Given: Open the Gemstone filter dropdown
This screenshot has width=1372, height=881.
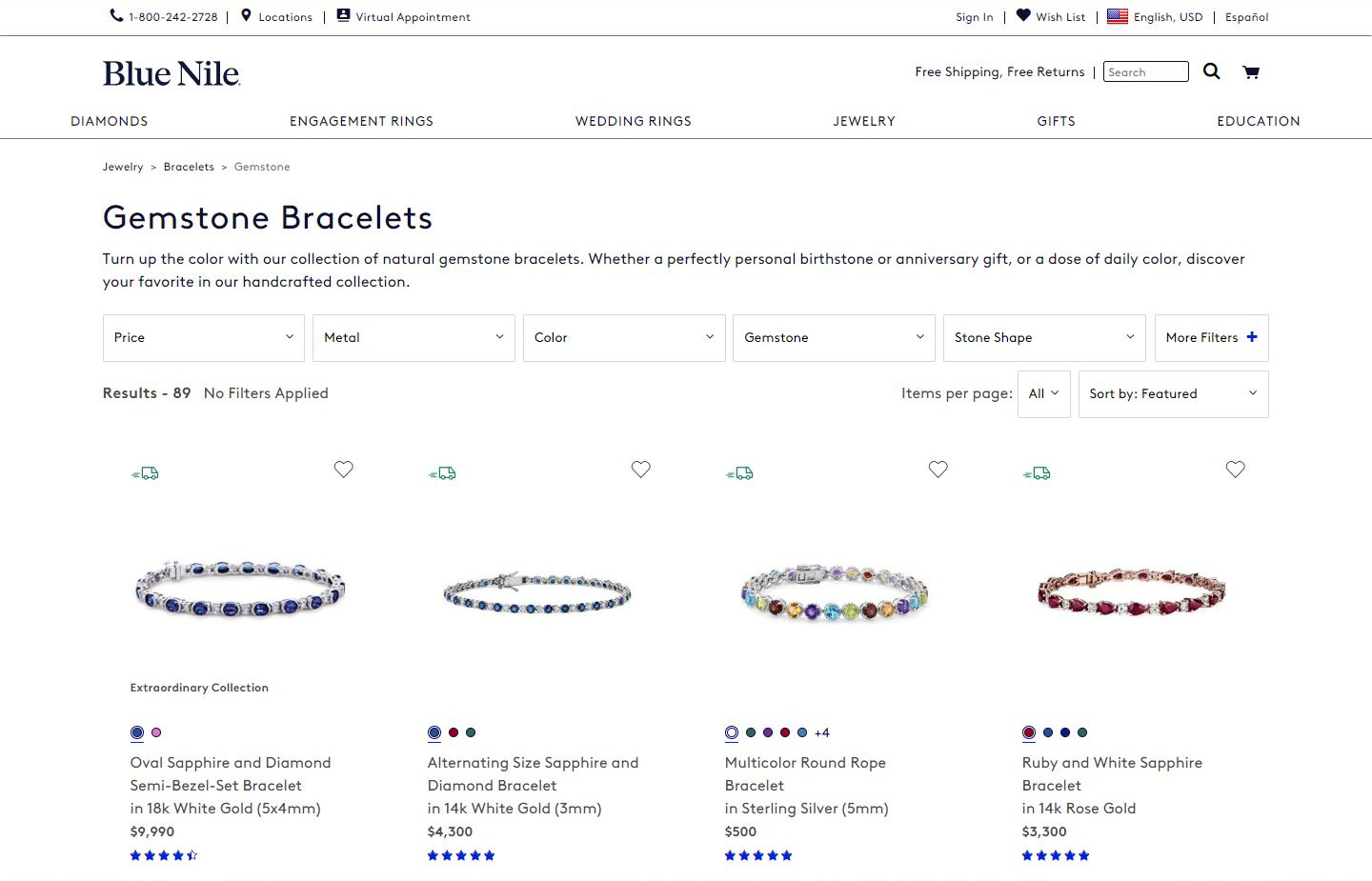Looking at the screenshot, I should click(x=834, y=338).
